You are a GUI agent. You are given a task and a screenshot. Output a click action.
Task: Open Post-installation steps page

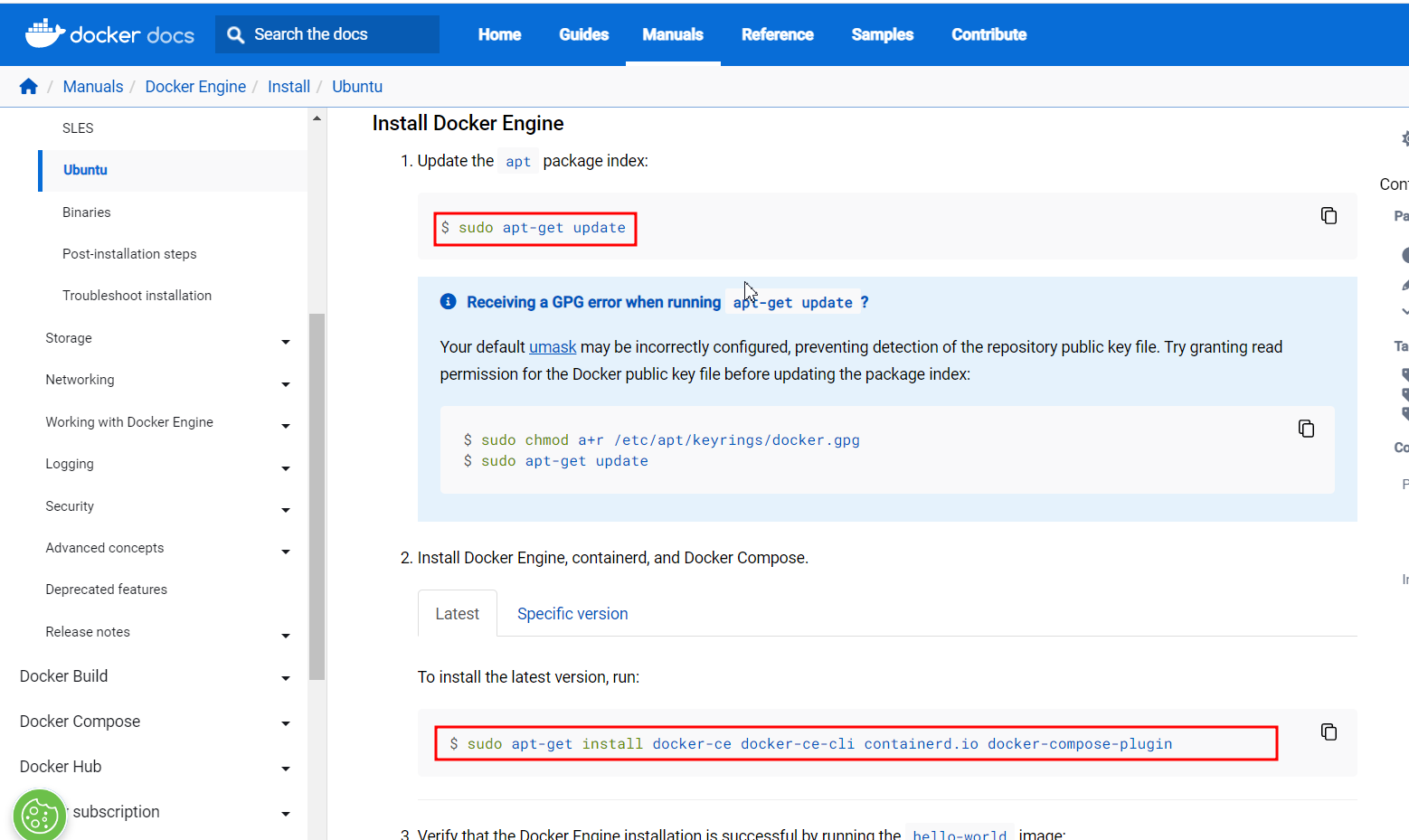tap(129, 254)
